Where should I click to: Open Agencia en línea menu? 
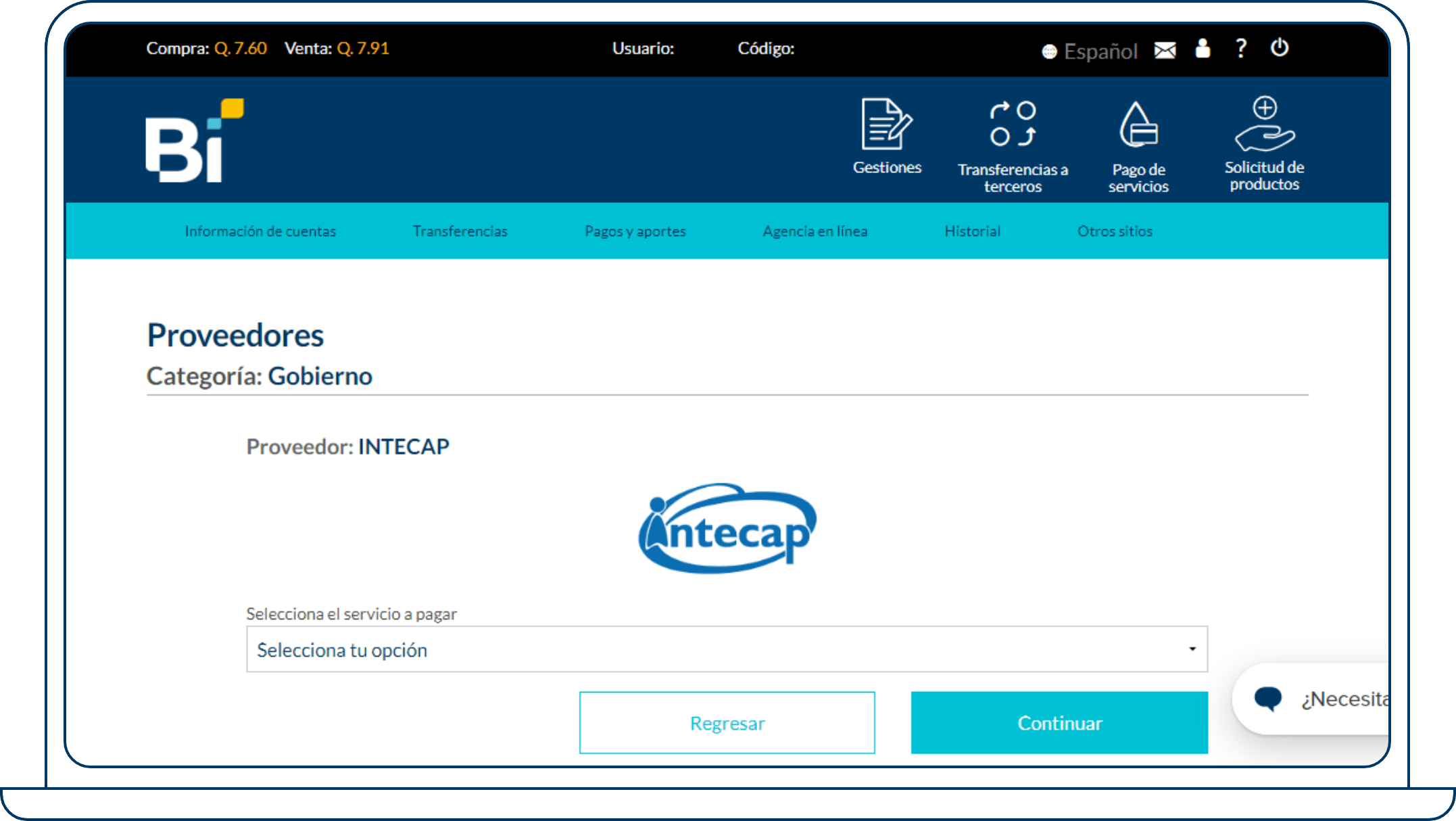815,231
